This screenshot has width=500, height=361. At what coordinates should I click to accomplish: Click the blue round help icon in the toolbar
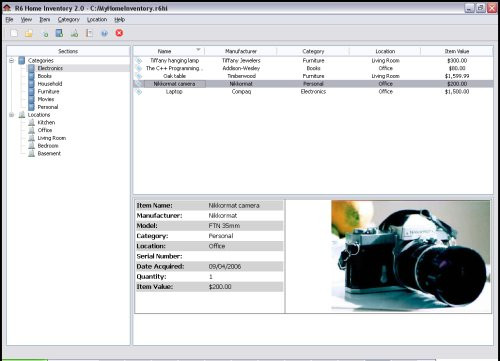[x=104, y=33]
